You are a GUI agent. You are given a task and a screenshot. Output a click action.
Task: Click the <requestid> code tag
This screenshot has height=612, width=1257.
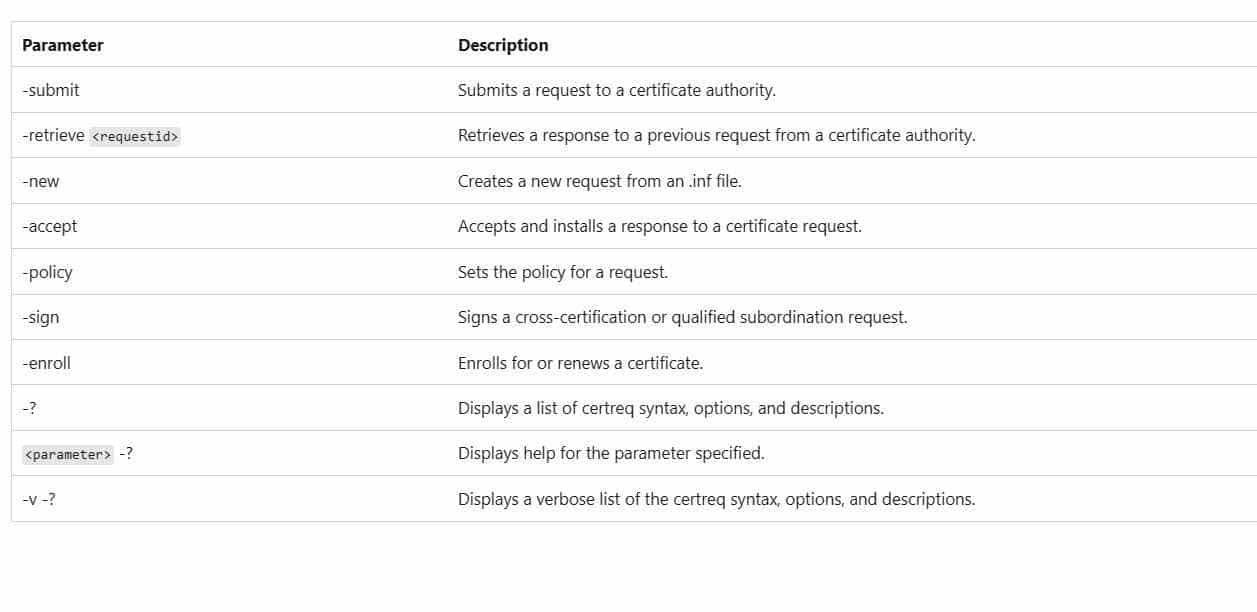click(135, 136)
